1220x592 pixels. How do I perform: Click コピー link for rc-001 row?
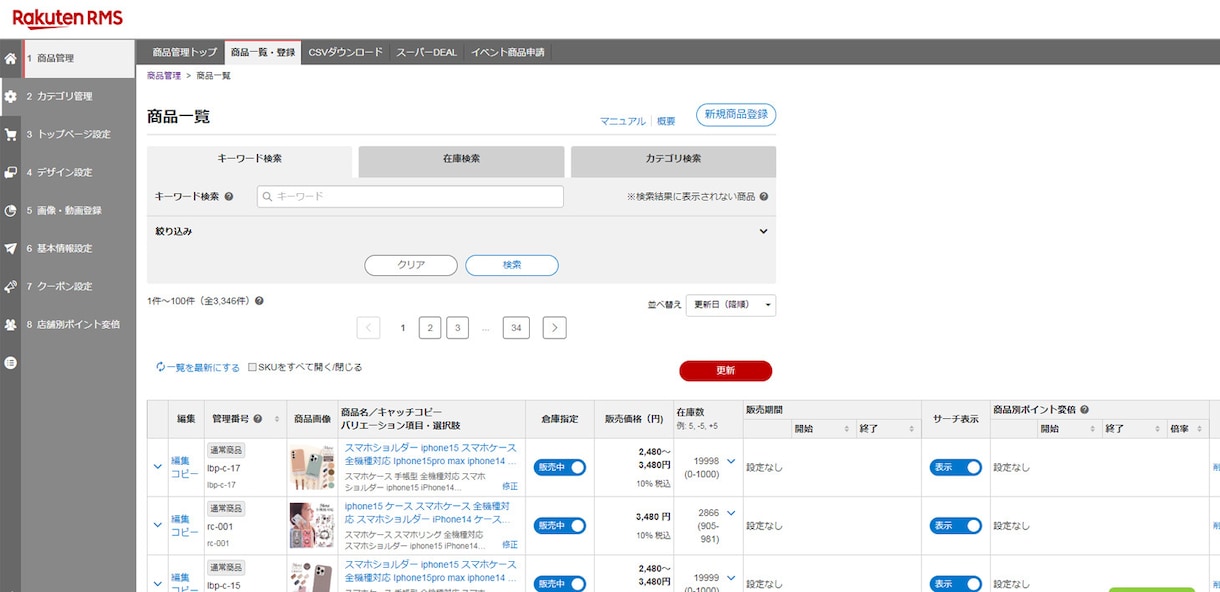coord(185,533)
